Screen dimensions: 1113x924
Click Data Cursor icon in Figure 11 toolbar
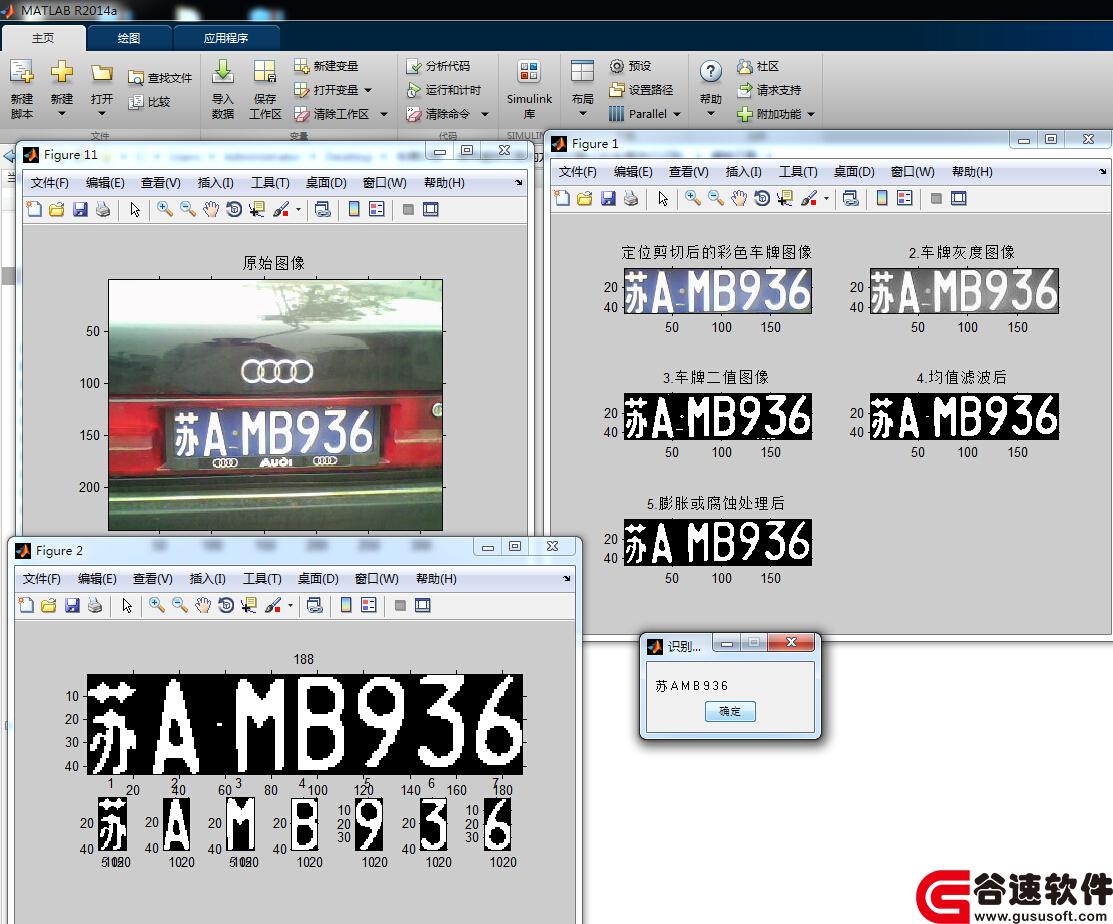pyautogui.click(x=256, y=209)
